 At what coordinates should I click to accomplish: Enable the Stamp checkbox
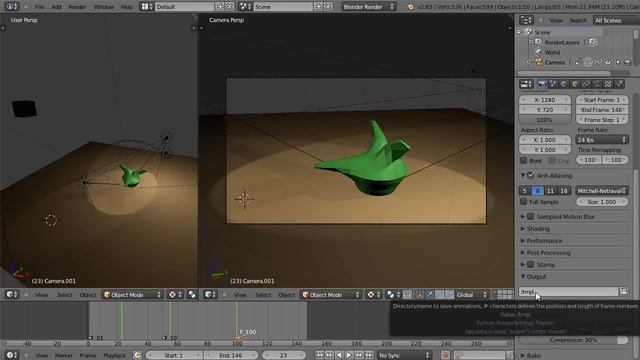531,265
